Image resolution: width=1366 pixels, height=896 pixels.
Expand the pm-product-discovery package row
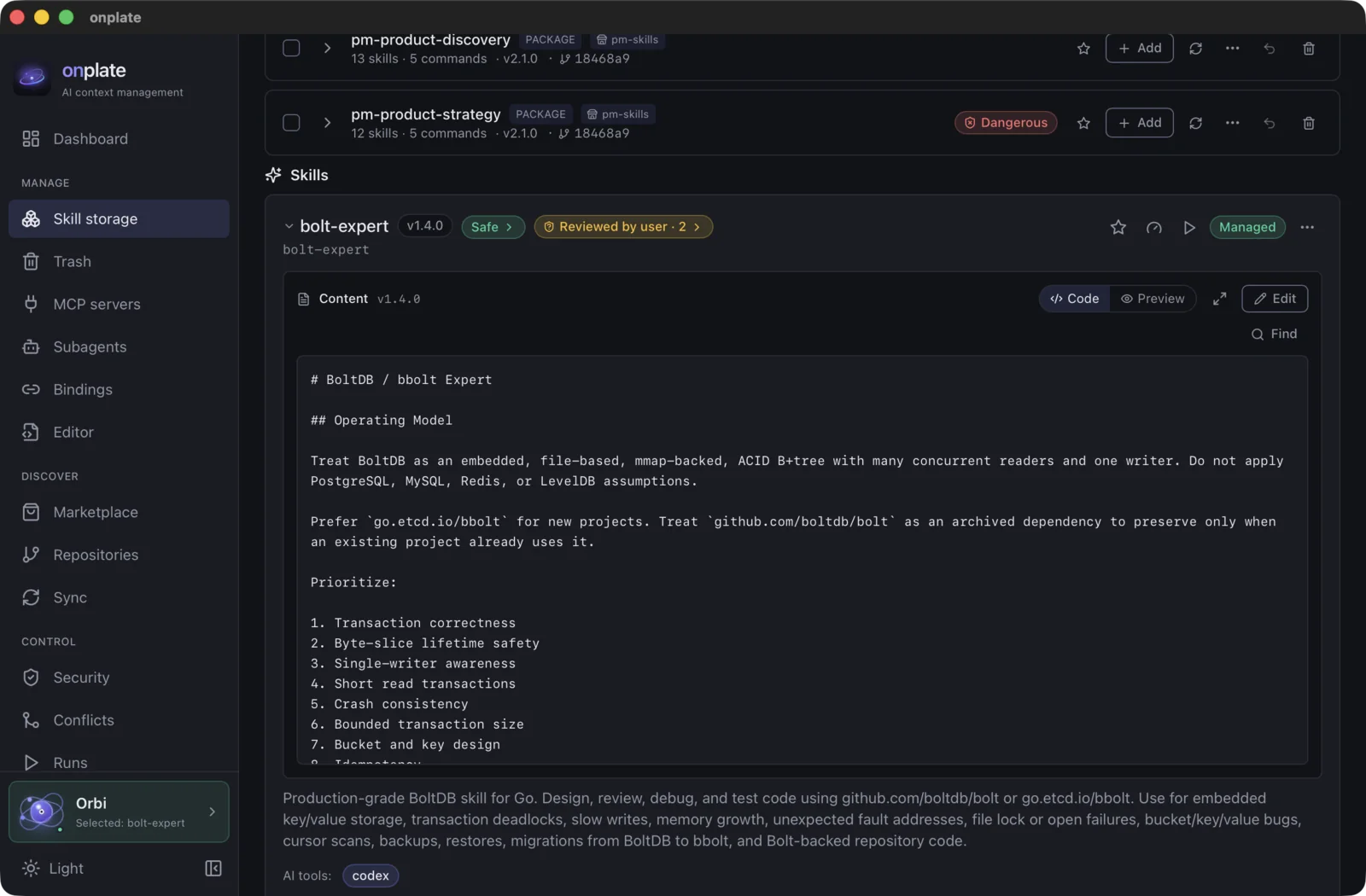[327, 48]
